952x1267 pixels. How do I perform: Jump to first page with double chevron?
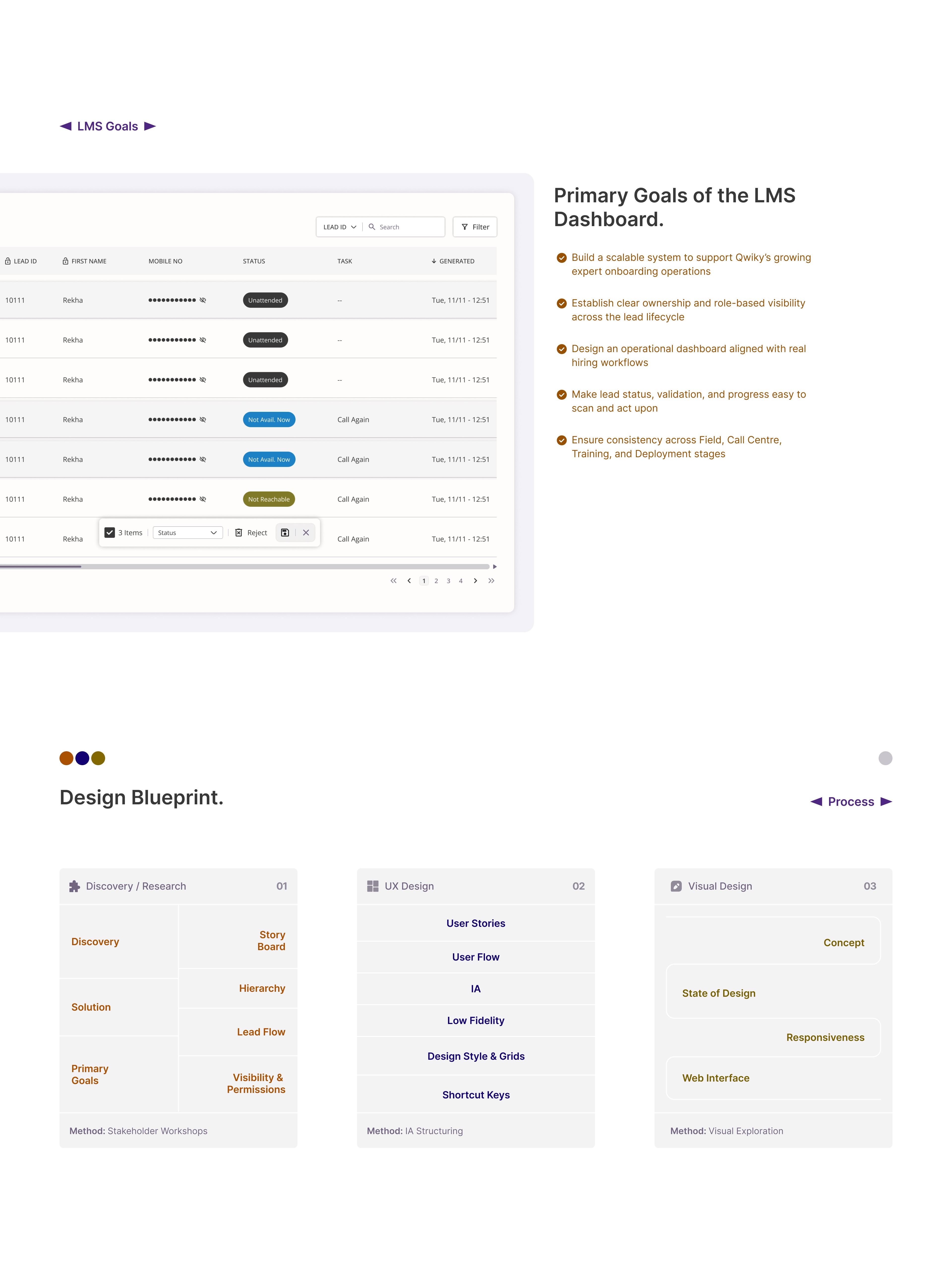393,581
